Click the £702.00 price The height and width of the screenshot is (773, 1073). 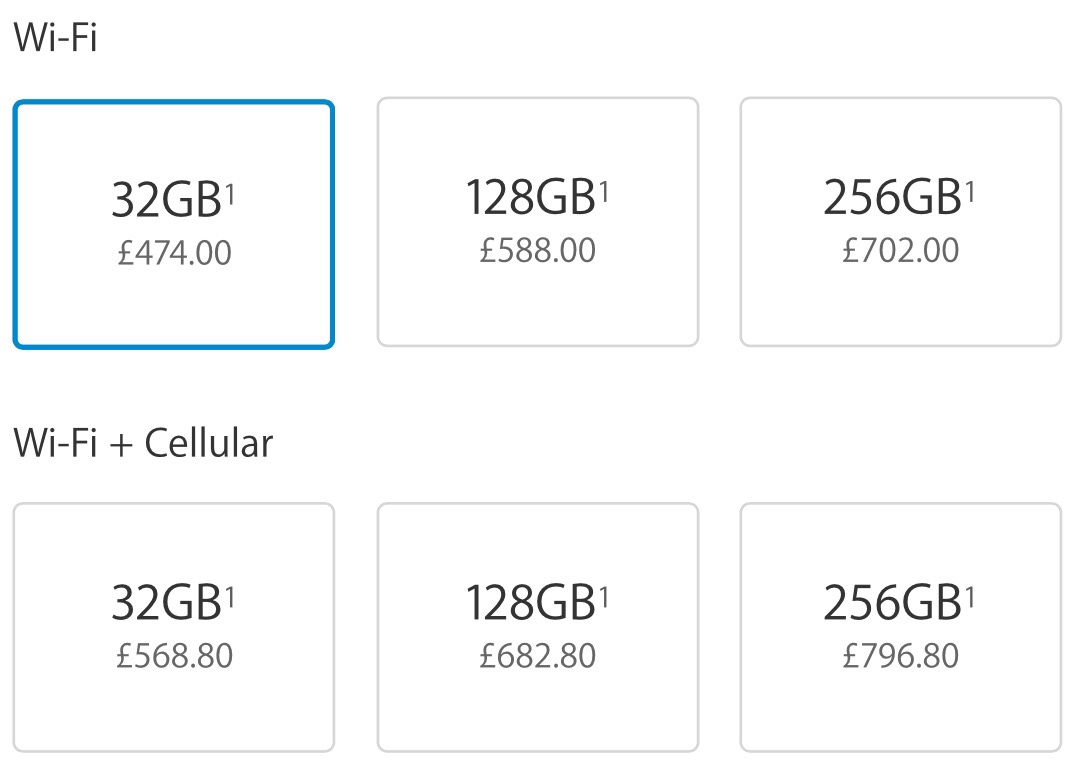900,249
